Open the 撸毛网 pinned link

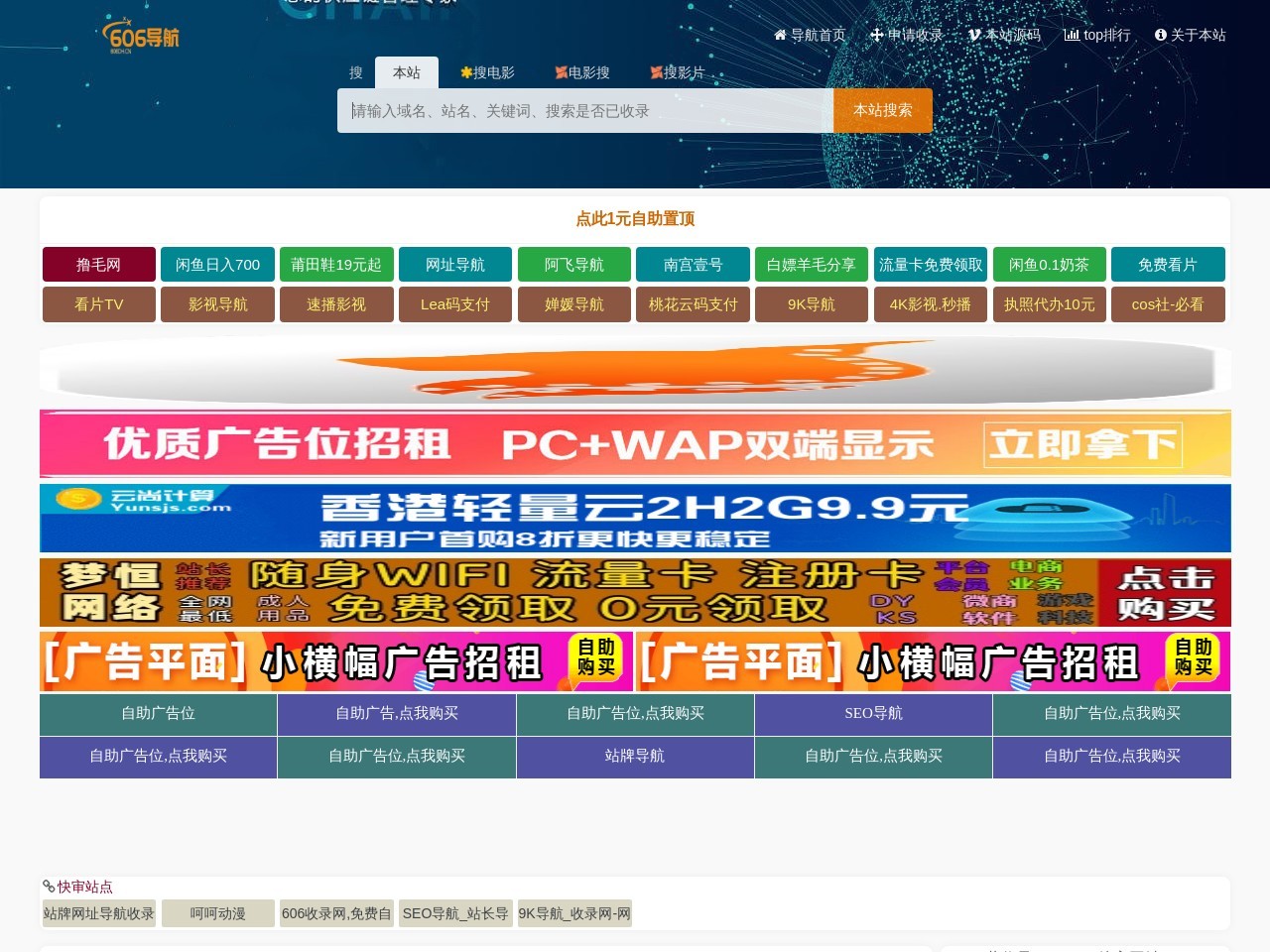[x=98, y=265]
